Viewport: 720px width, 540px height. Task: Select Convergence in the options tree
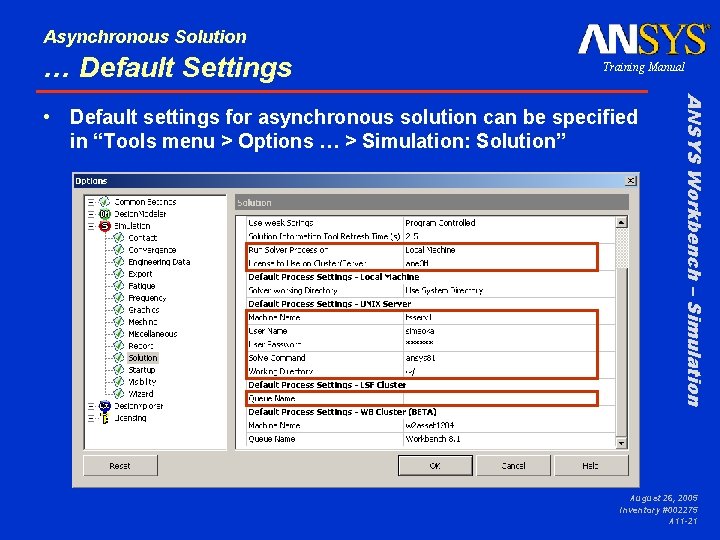click(152, 250)
